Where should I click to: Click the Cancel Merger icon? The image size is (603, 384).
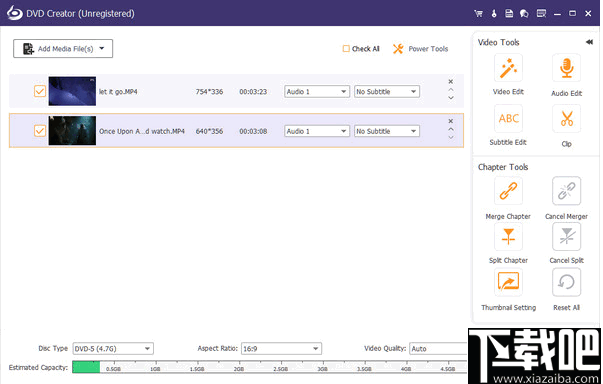(566, 191)
